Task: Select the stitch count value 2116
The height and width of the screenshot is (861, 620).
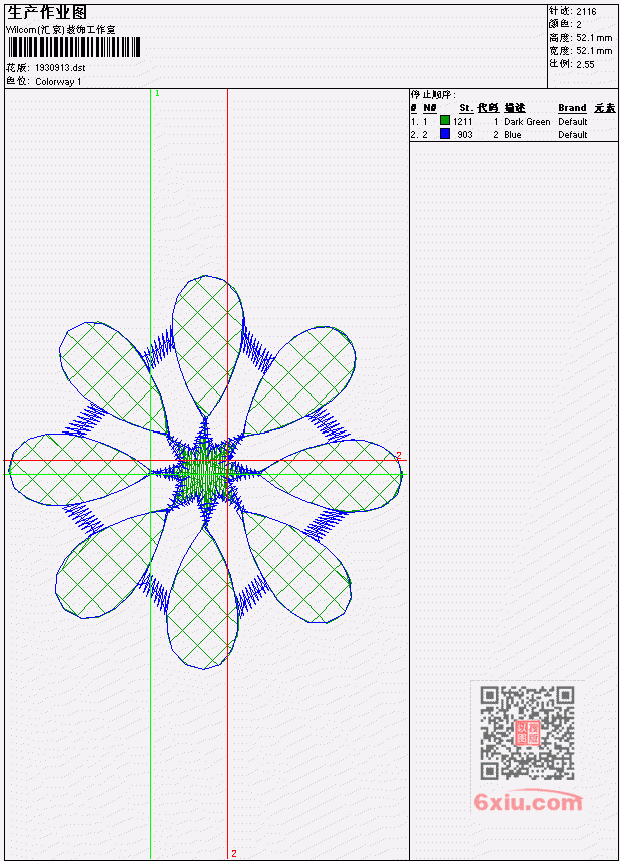Action: coord(586,11)
